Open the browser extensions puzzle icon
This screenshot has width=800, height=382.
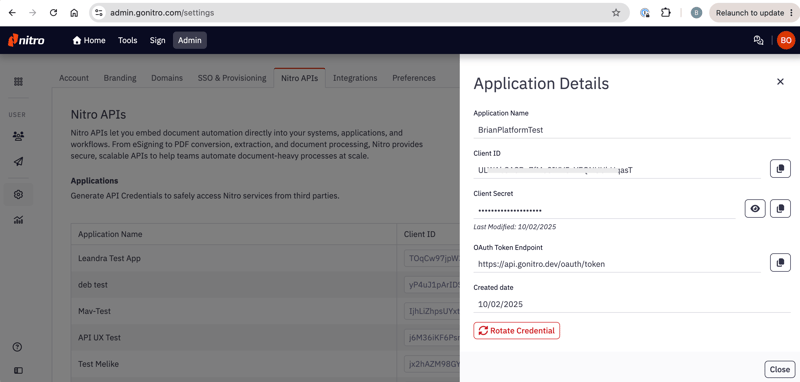coord(665,13)
